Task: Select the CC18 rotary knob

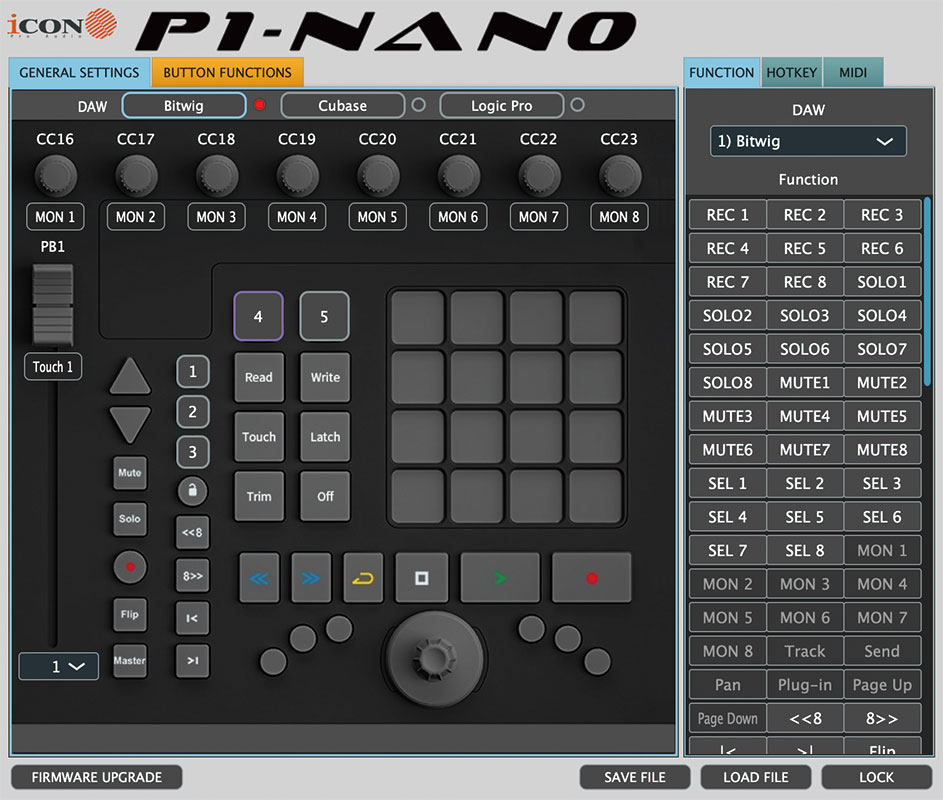Action: point(217,176)
